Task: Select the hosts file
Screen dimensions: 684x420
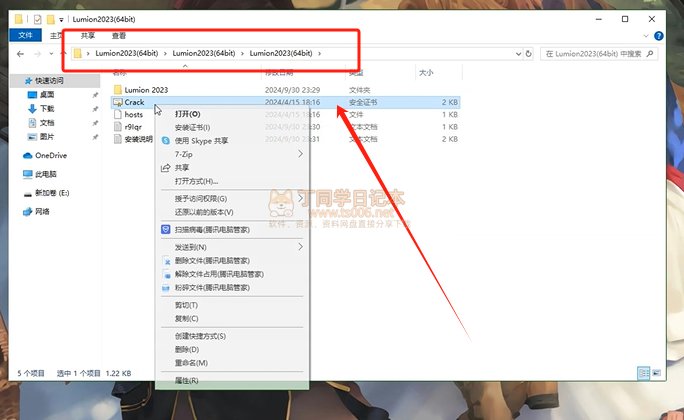Action: coord(133,114)
